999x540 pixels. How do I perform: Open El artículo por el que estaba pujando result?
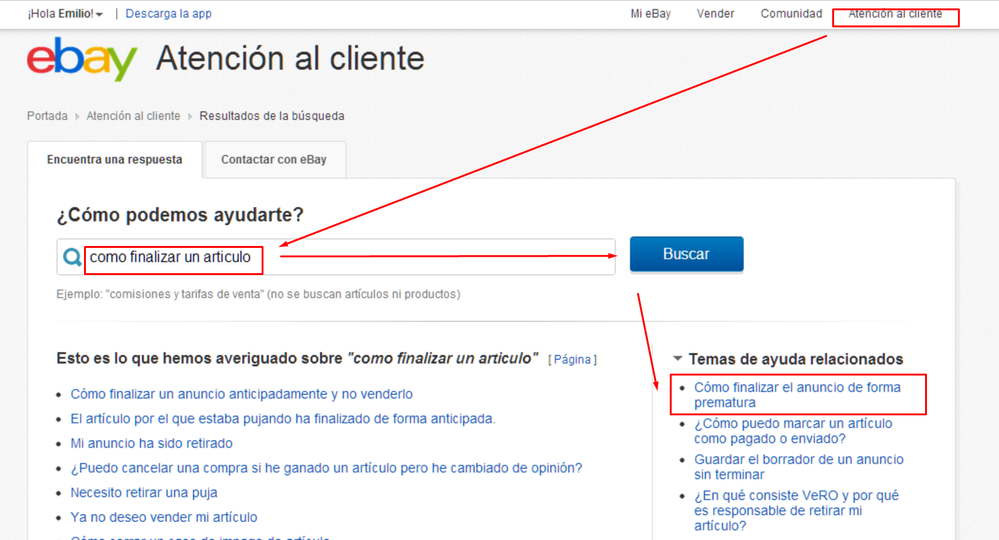pos(282,419)
